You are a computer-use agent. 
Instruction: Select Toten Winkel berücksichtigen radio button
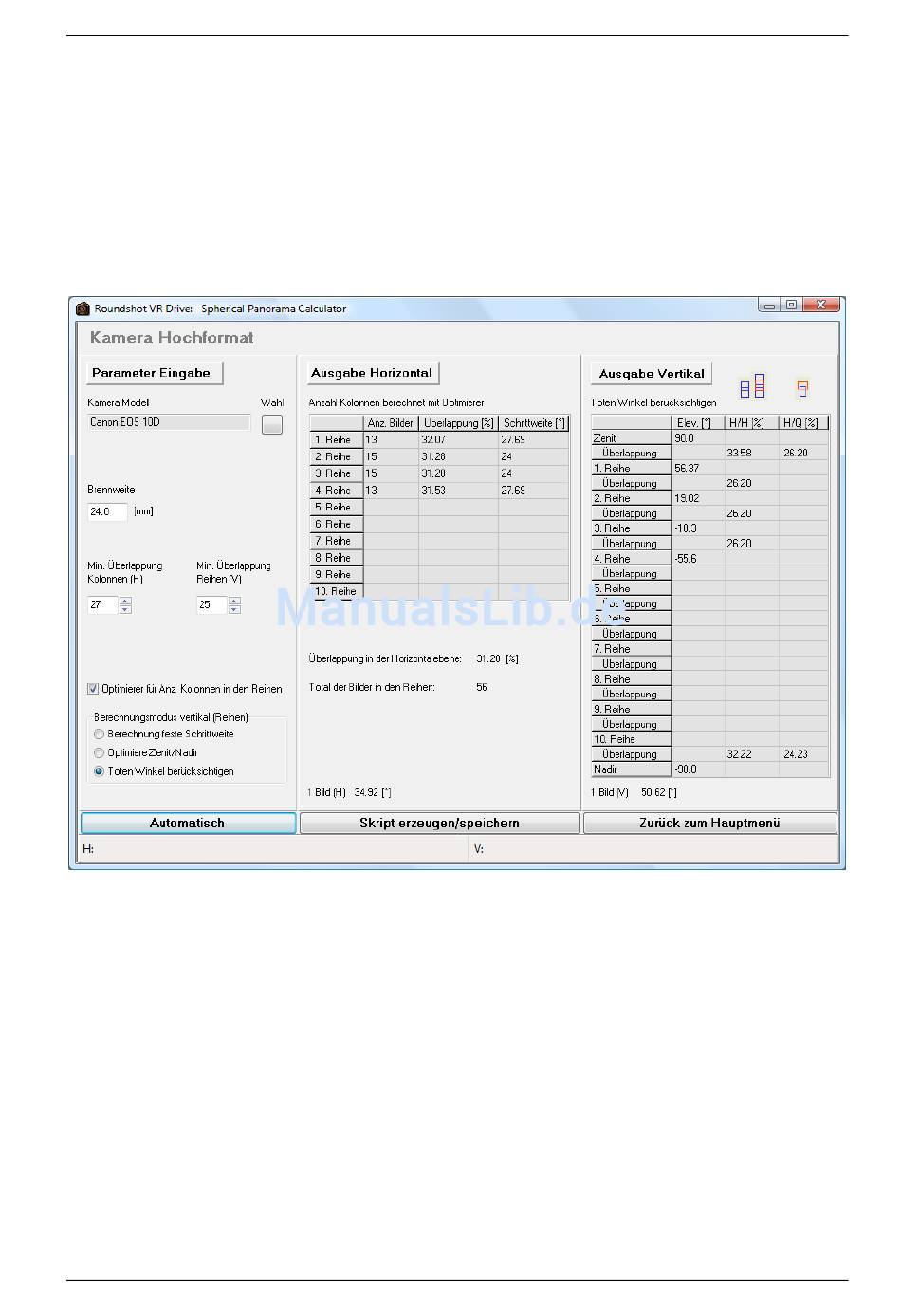click(99, 771)
